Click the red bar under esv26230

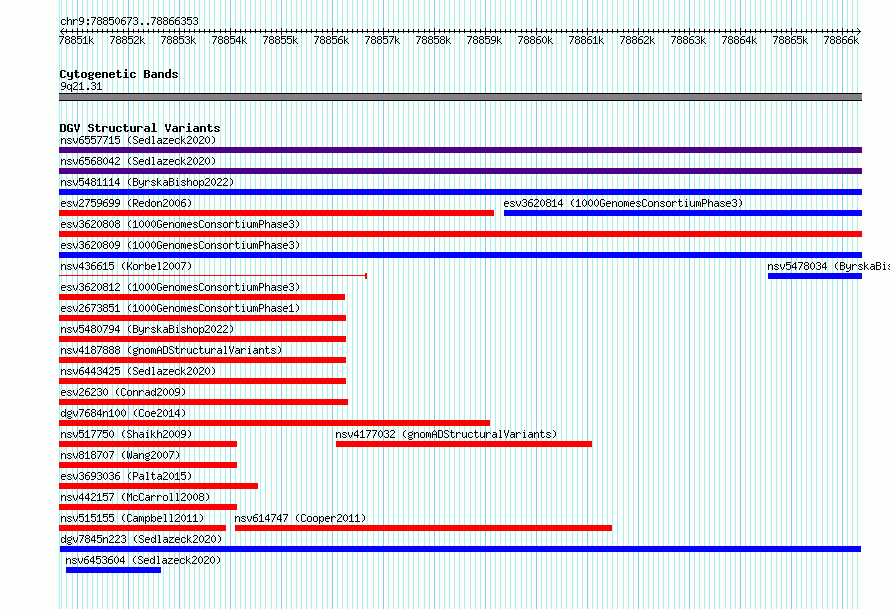(x=203, y=402)
